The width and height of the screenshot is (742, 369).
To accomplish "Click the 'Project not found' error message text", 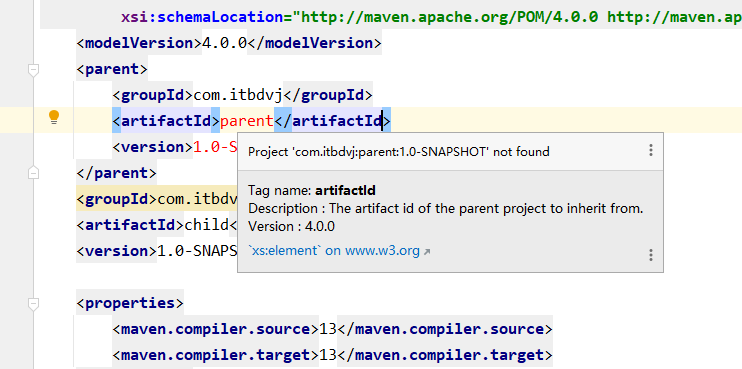I will click(x=399, y=151).
